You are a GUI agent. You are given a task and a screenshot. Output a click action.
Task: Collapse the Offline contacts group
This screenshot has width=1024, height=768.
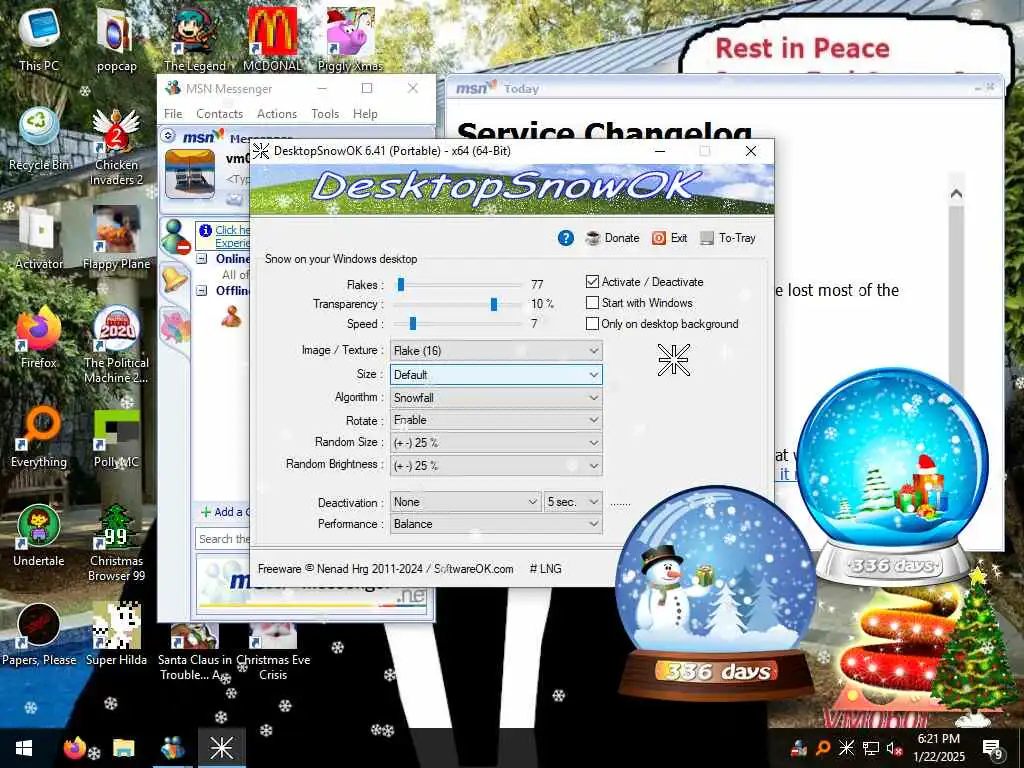[202, 291]
